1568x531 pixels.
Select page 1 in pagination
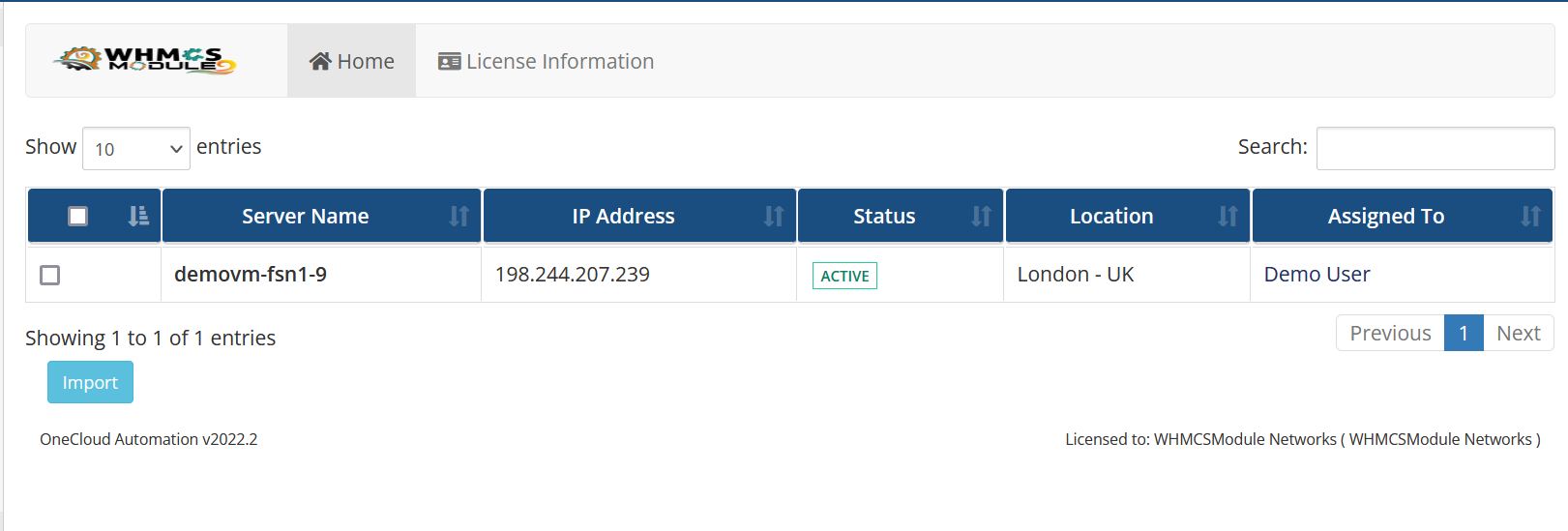point(1464,333)
